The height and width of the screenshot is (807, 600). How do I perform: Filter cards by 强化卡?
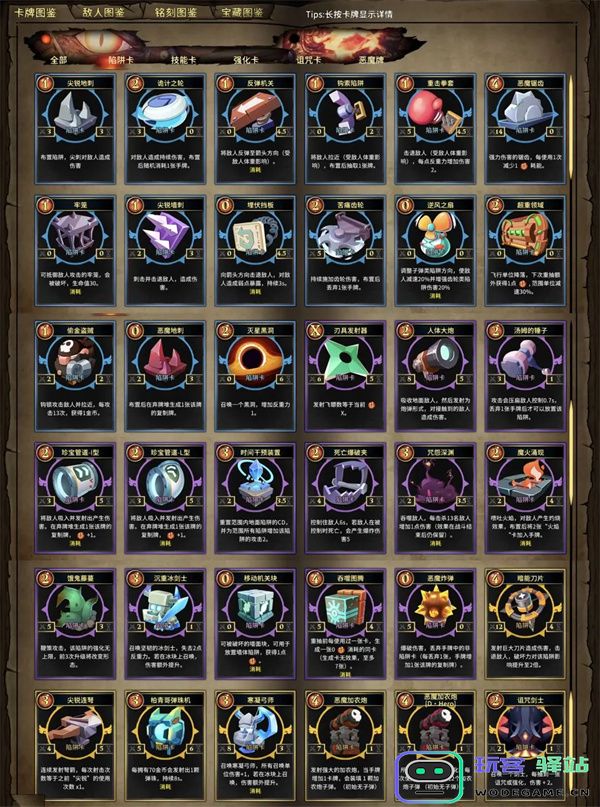[x=246, y=60]
